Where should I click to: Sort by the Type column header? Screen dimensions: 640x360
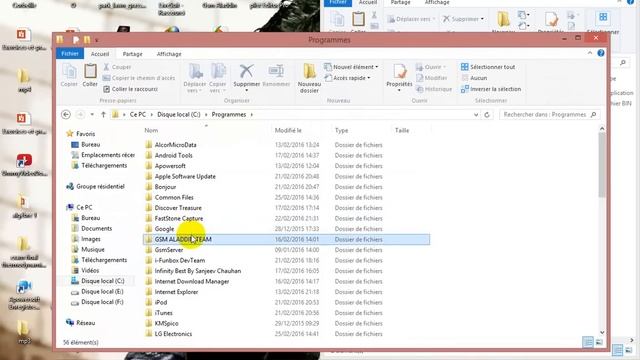coord(342,130)
